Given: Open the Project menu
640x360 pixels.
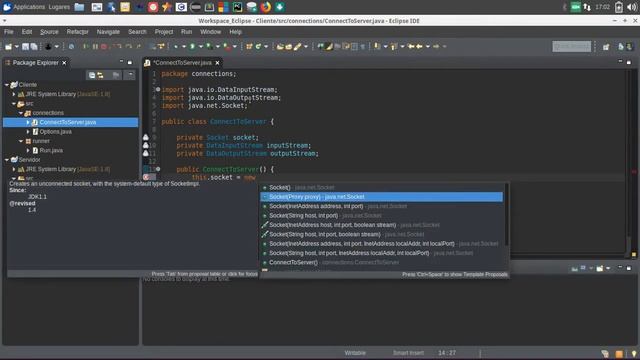Looking at the screenshot, I should 164,32.
